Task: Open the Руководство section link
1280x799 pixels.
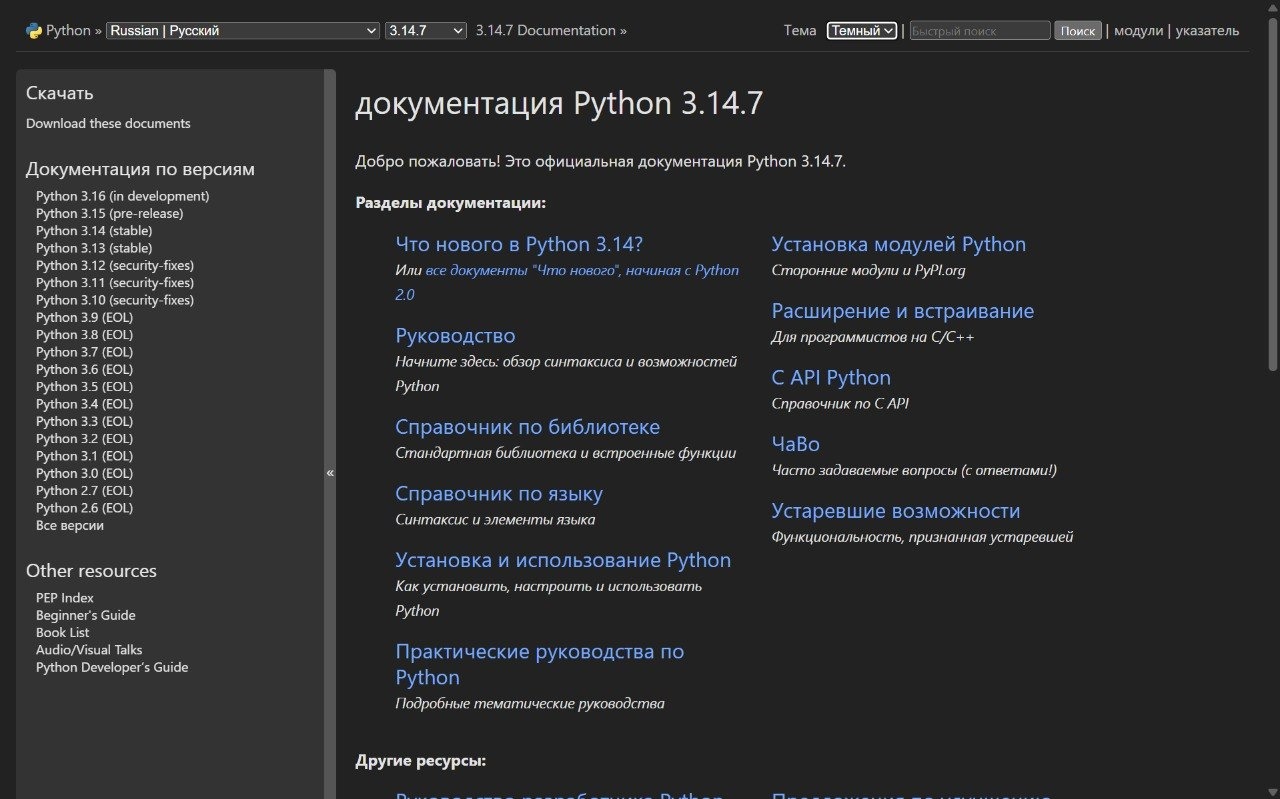Action: (455, 336)
